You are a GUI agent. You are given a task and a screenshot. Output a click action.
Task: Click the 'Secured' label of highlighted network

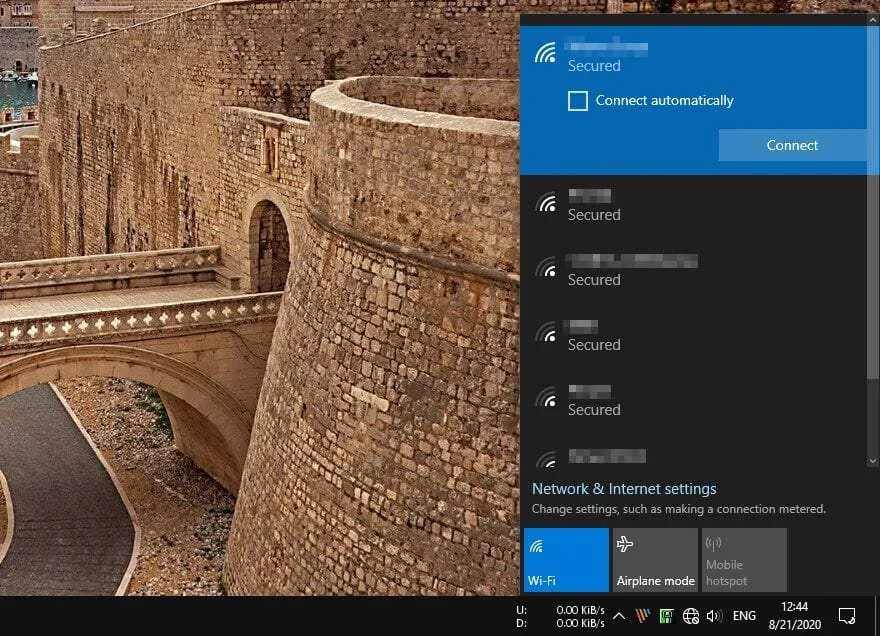(x=594, y=66)
